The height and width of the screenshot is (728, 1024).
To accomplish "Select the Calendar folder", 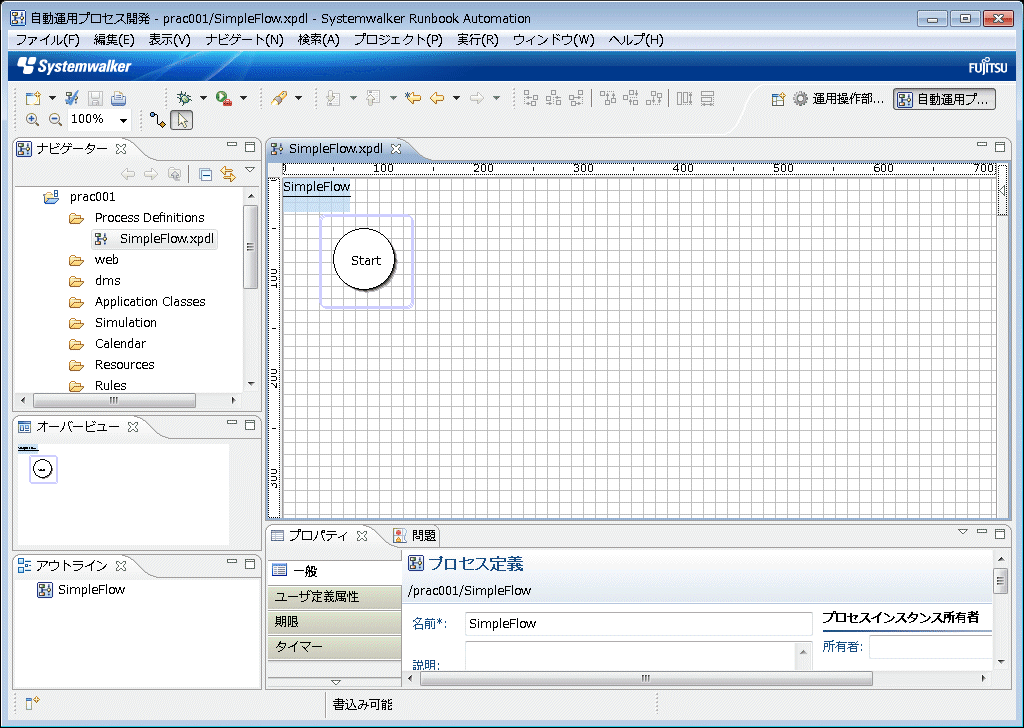I will (x=120, y=343).
